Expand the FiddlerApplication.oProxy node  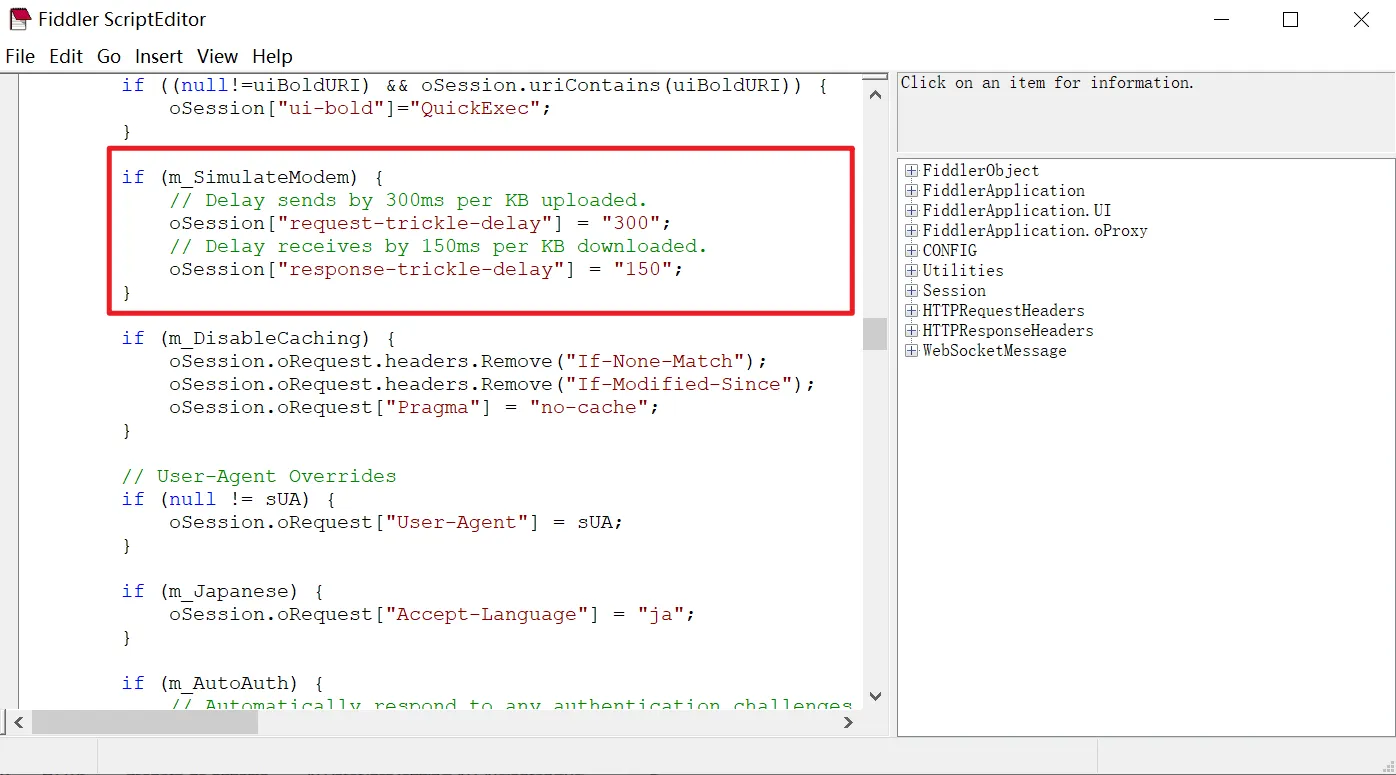911,231
